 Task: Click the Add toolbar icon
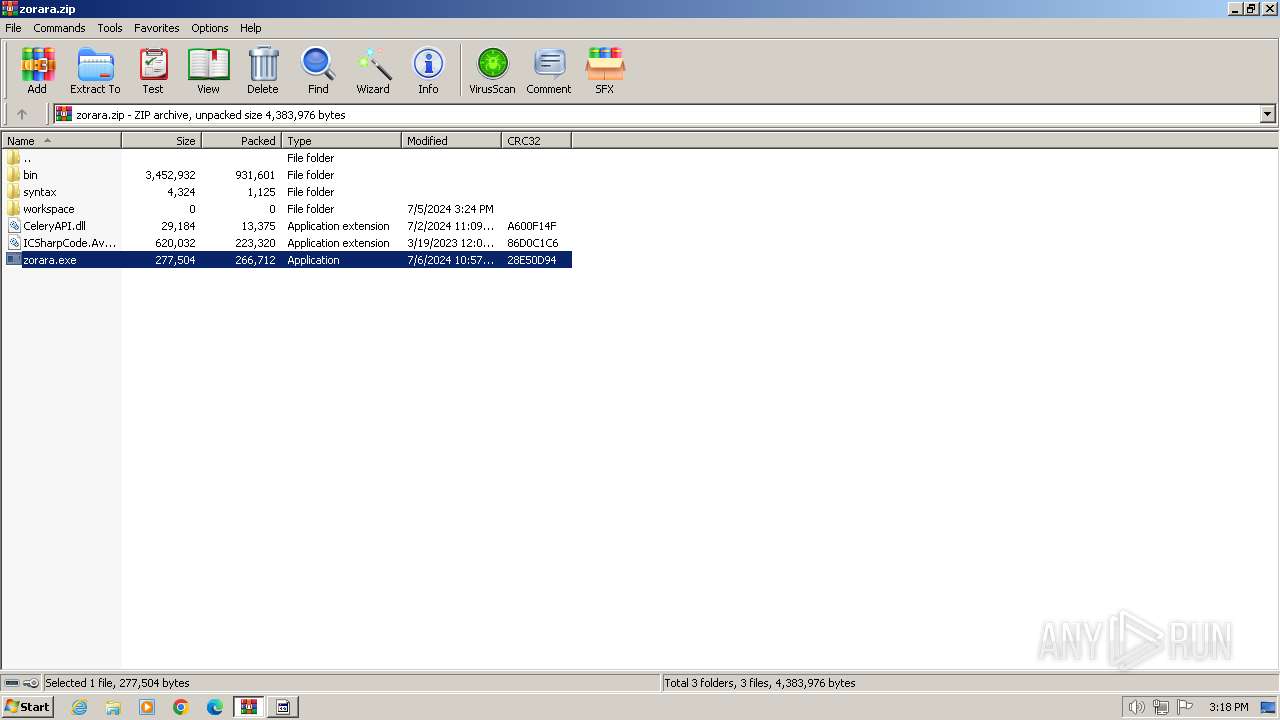[x=37, y=71]
